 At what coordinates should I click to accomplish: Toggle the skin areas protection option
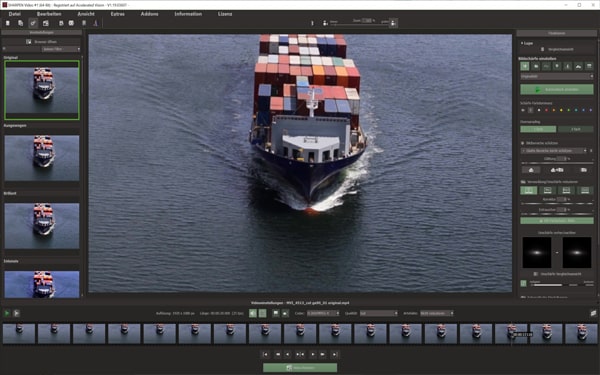click(523, 143)
